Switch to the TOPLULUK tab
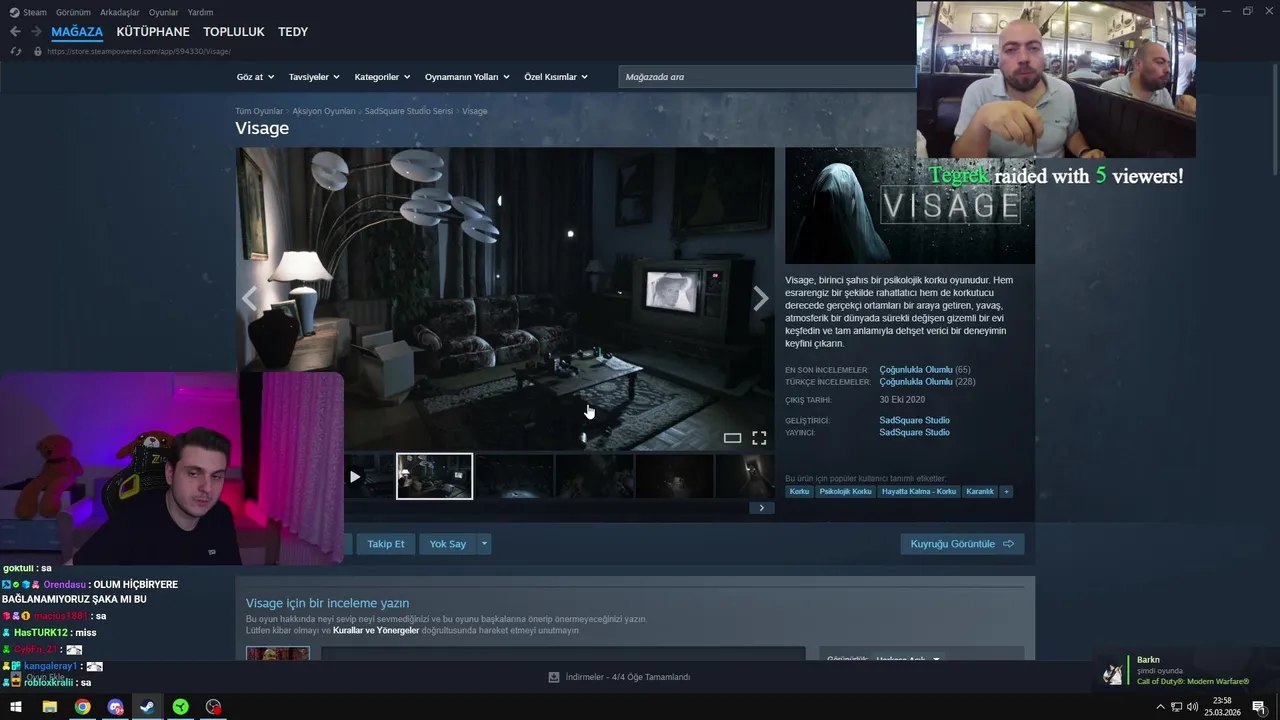 point(234,32)
